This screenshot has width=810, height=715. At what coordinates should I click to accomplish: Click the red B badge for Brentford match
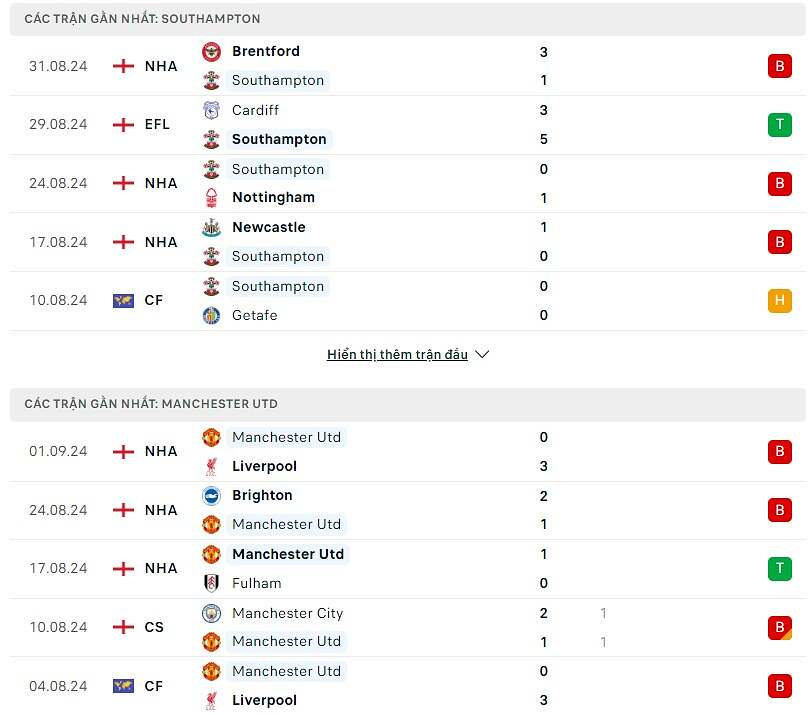(779, 66)
